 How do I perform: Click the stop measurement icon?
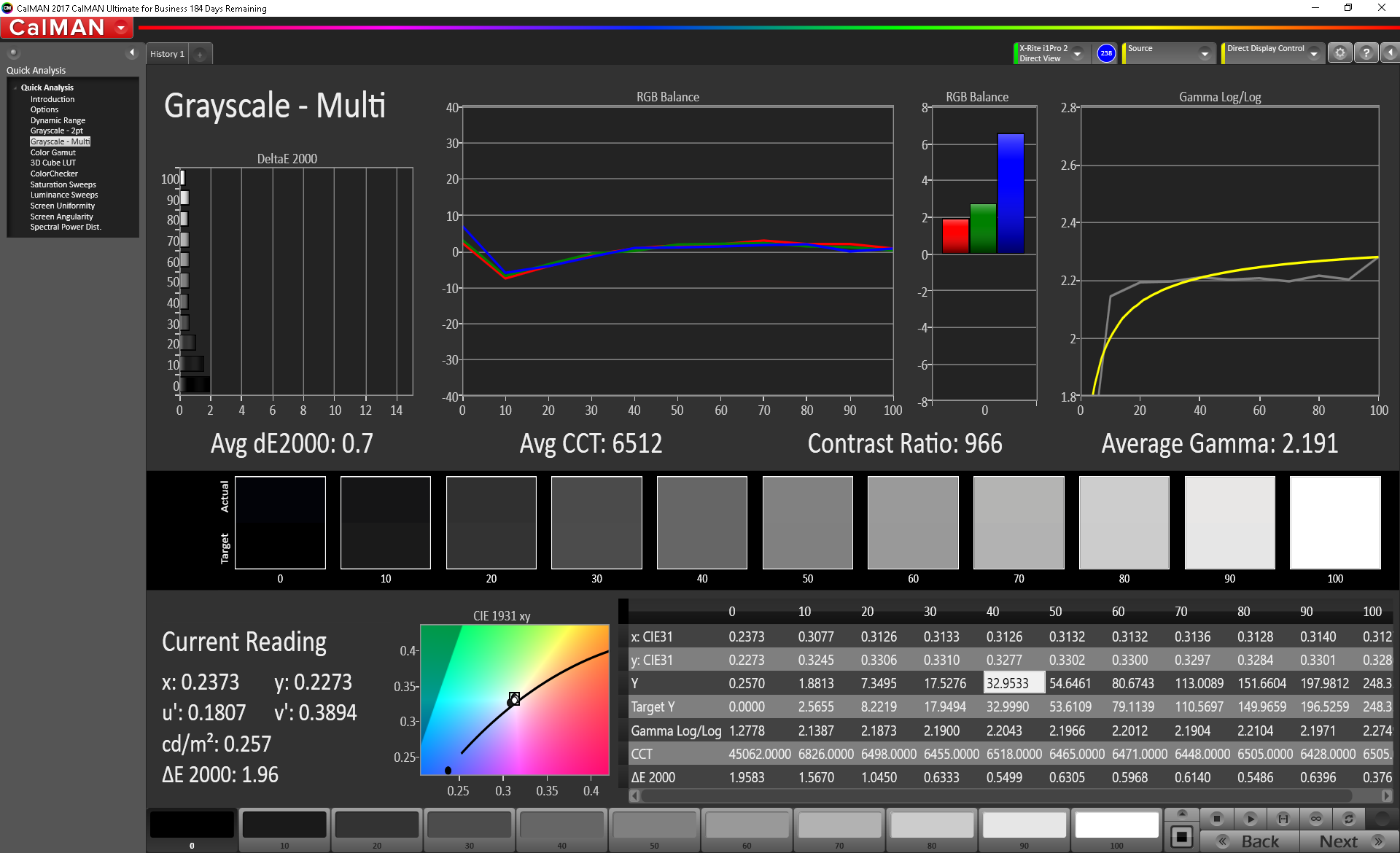tap(1216, 819)
